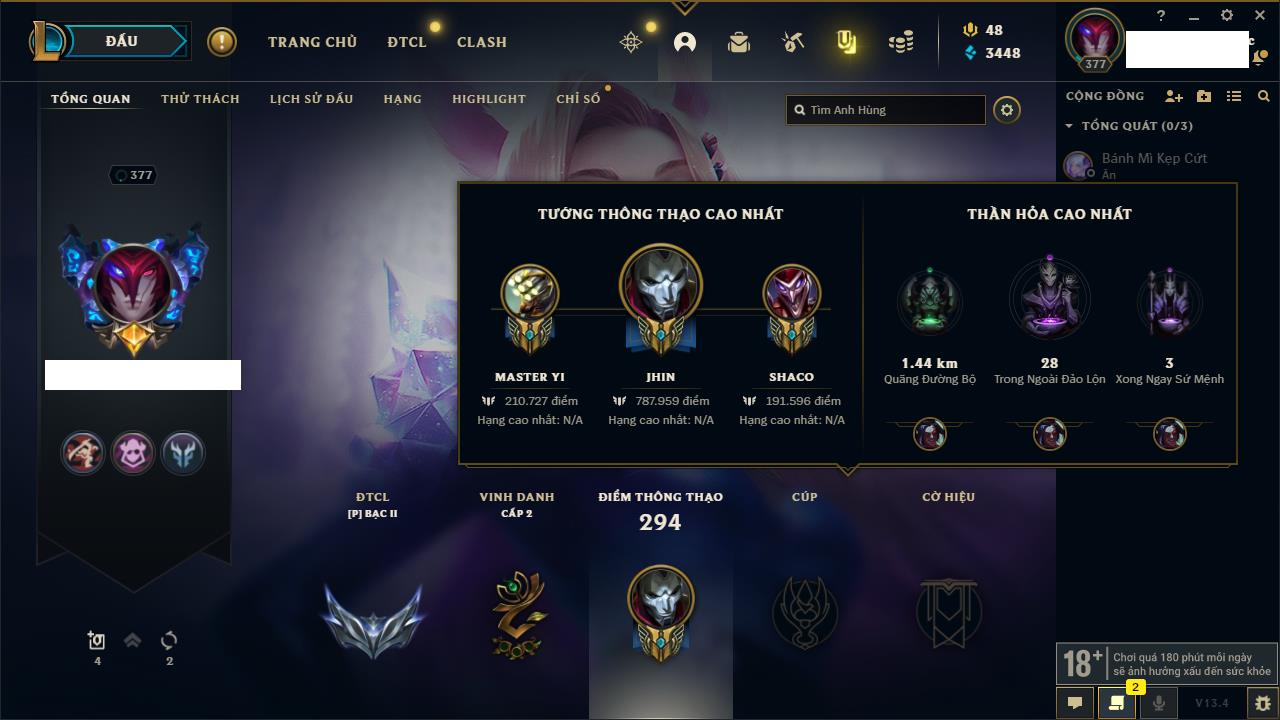Screen dimensions: 1280x720
Task: Click the boost chevrons icon under banner
Action: point(133,640)
